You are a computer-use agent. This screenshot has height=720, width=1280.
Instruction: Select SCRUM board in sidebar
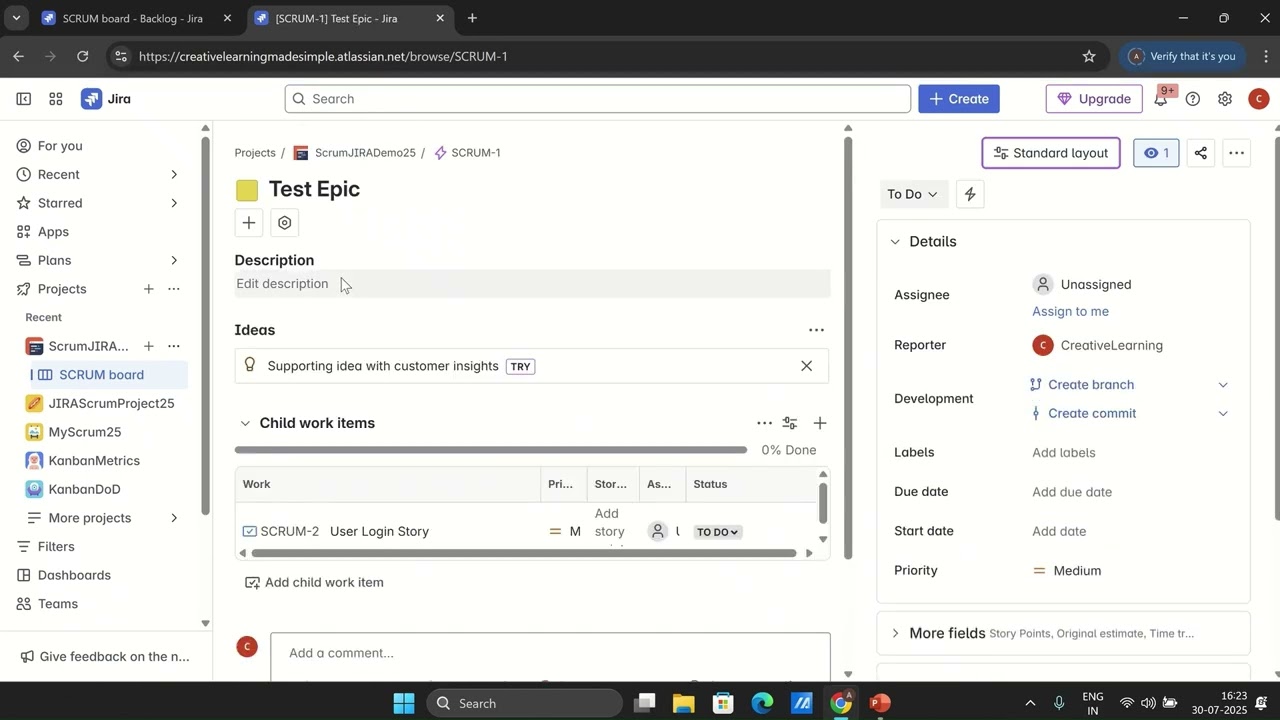[x=108, y=375]
